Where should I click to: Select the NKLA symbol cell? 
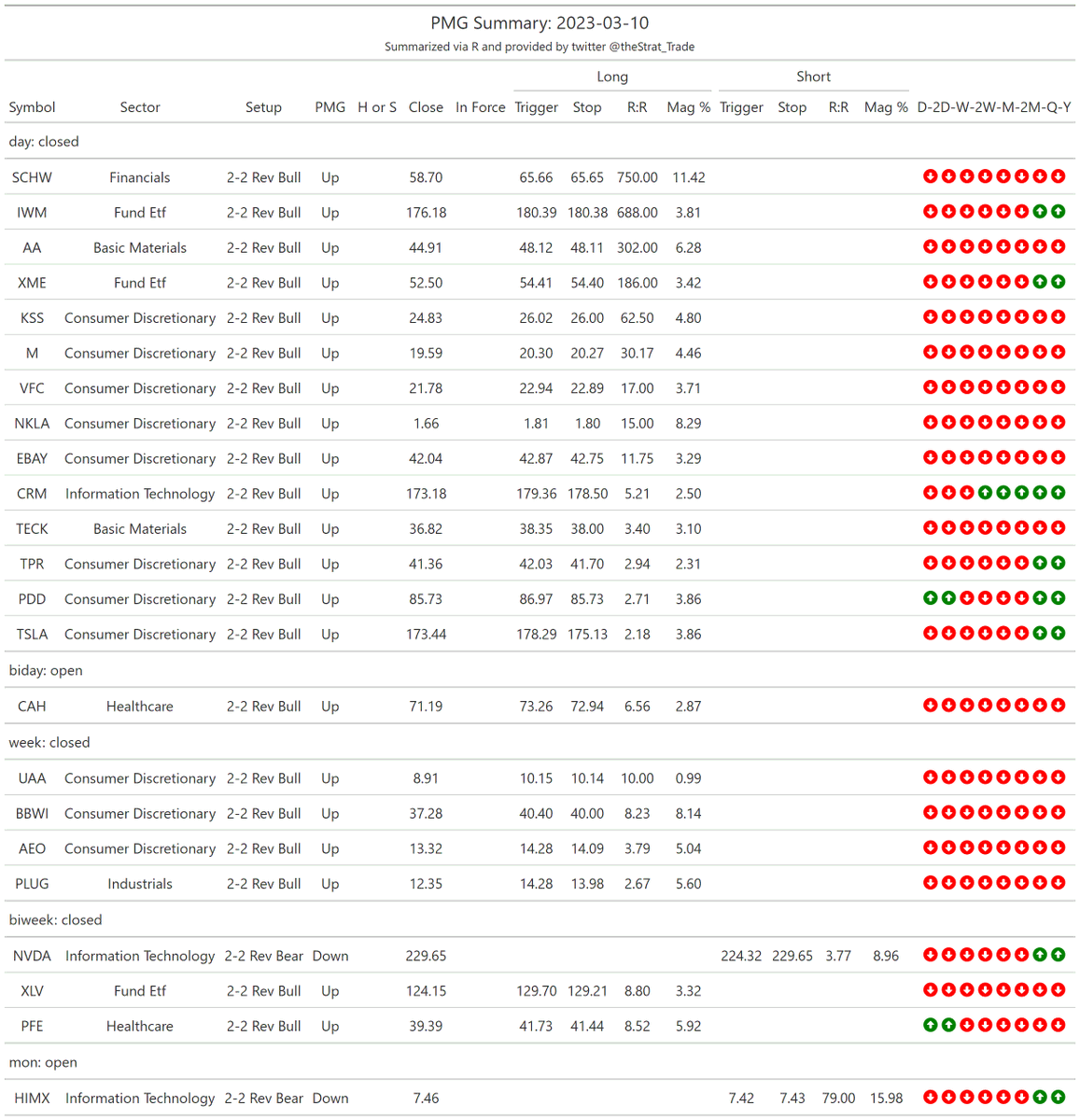click(x=32, y=424)
